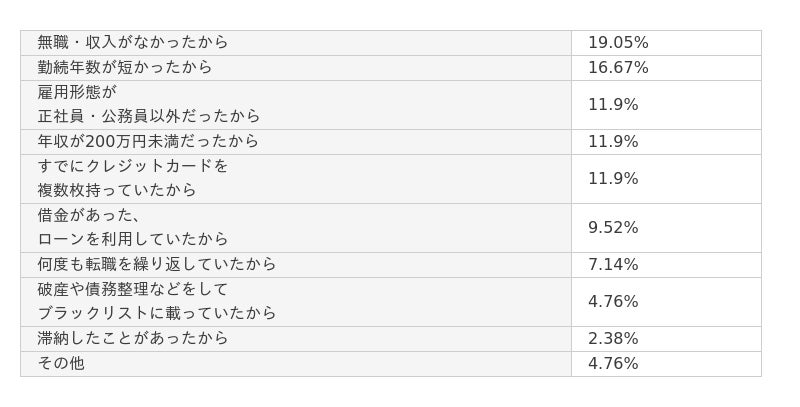Click the '勤続年数が短かったから' cell

(125, 68)
